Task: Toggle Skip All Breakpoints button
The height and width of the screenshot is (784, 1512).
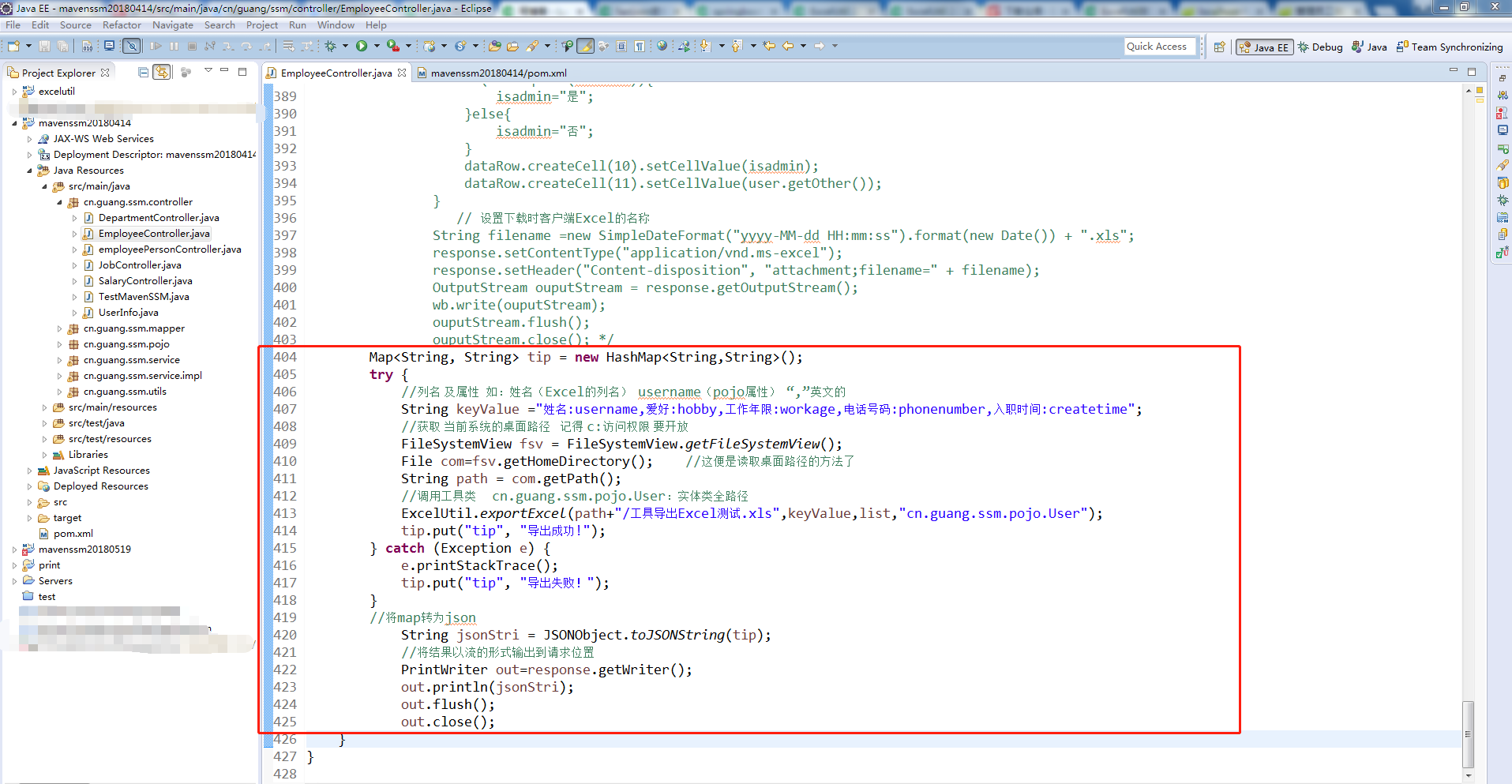Action: point(132,47)
